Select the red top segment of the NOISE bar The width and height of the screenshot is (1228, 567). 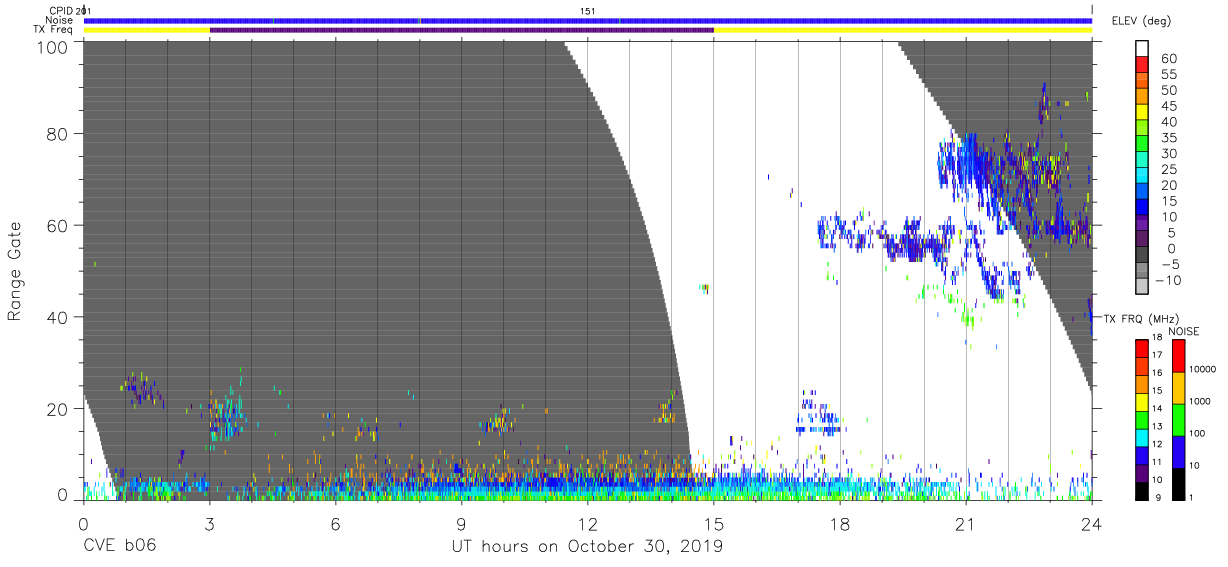(x=1178, y=355)
